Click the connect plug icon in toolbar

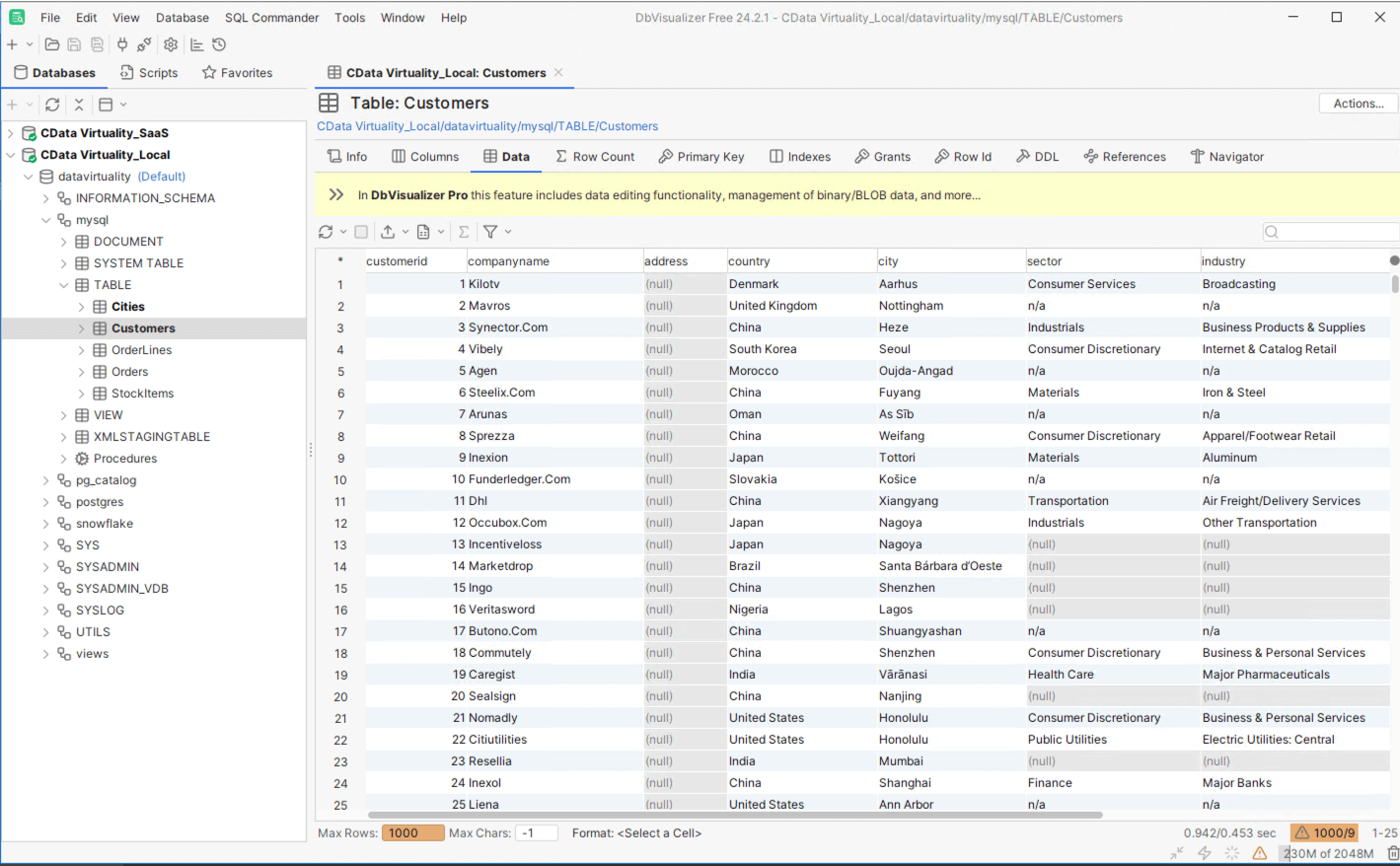[x=122, y=44]
